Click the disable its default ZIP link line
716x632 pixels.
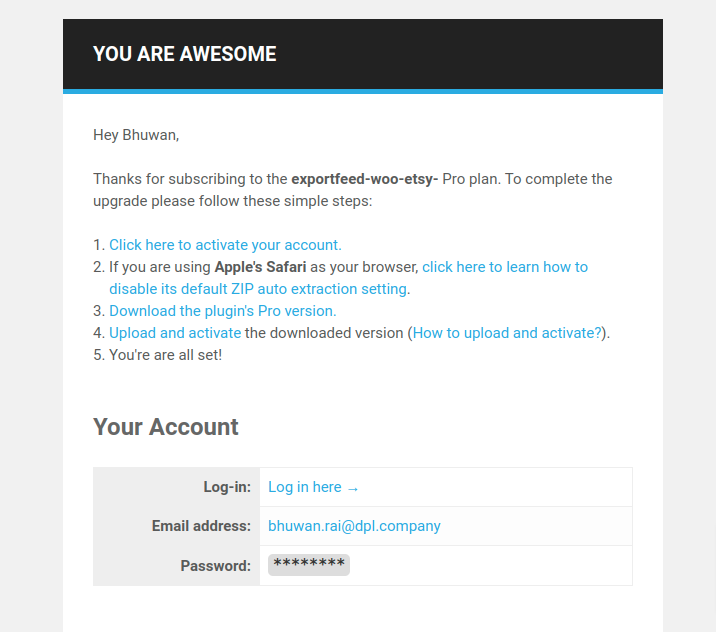[x=259, y=289]
